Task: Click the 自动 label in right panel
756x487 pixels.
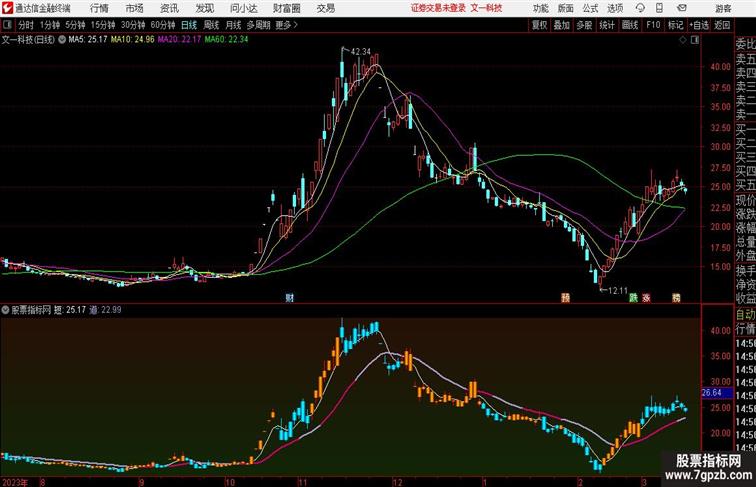Action: point(745,314)
